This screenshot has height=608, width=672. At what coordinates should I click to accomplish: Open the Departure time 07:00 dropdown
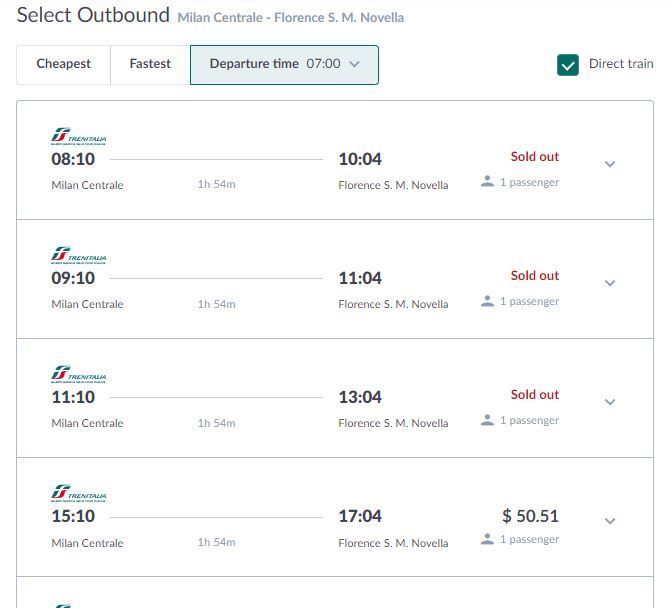(284, 64)
